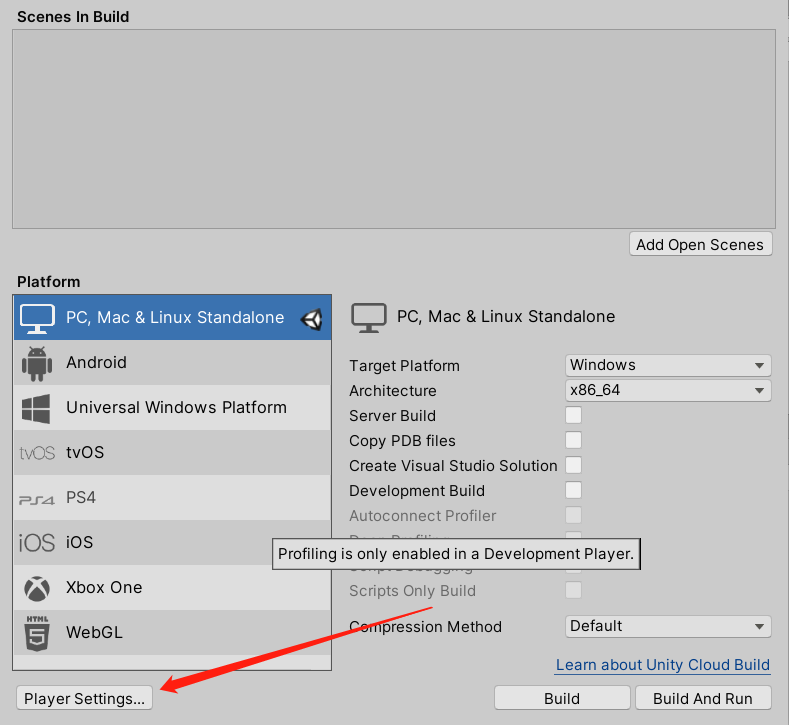789x725 pixels.
Task: Click the Compression Method label
Action: point(425,627)
